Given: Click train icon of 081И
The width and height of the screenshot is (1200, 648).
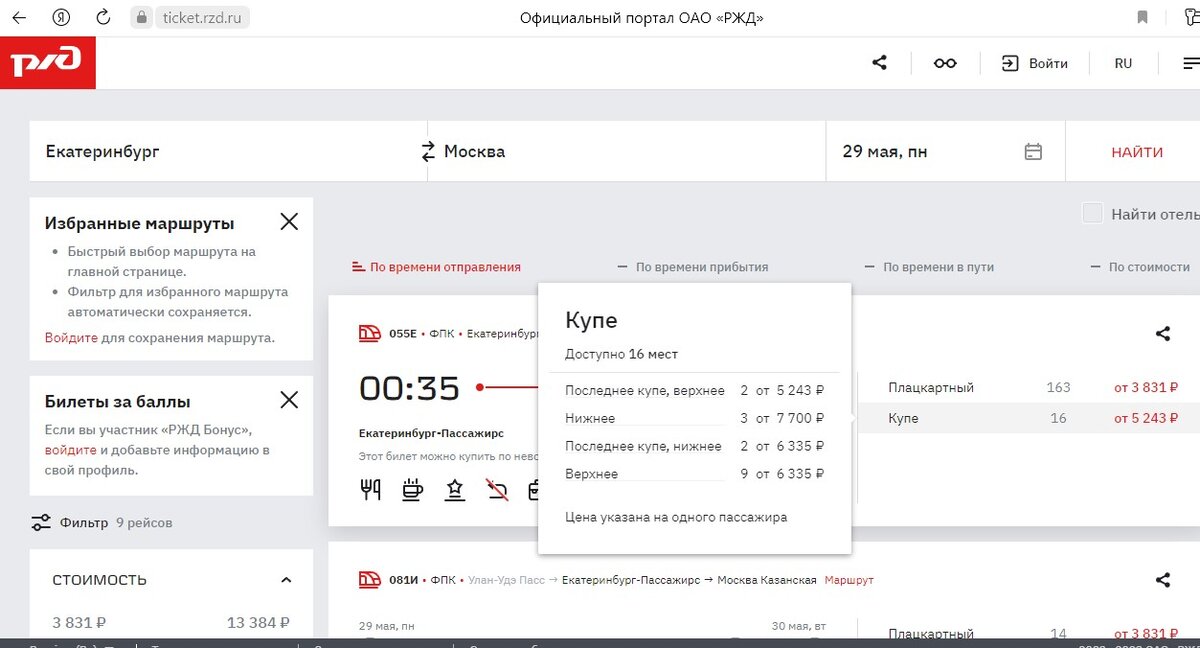Looking at the screenshot, I should tap(370, 579).
